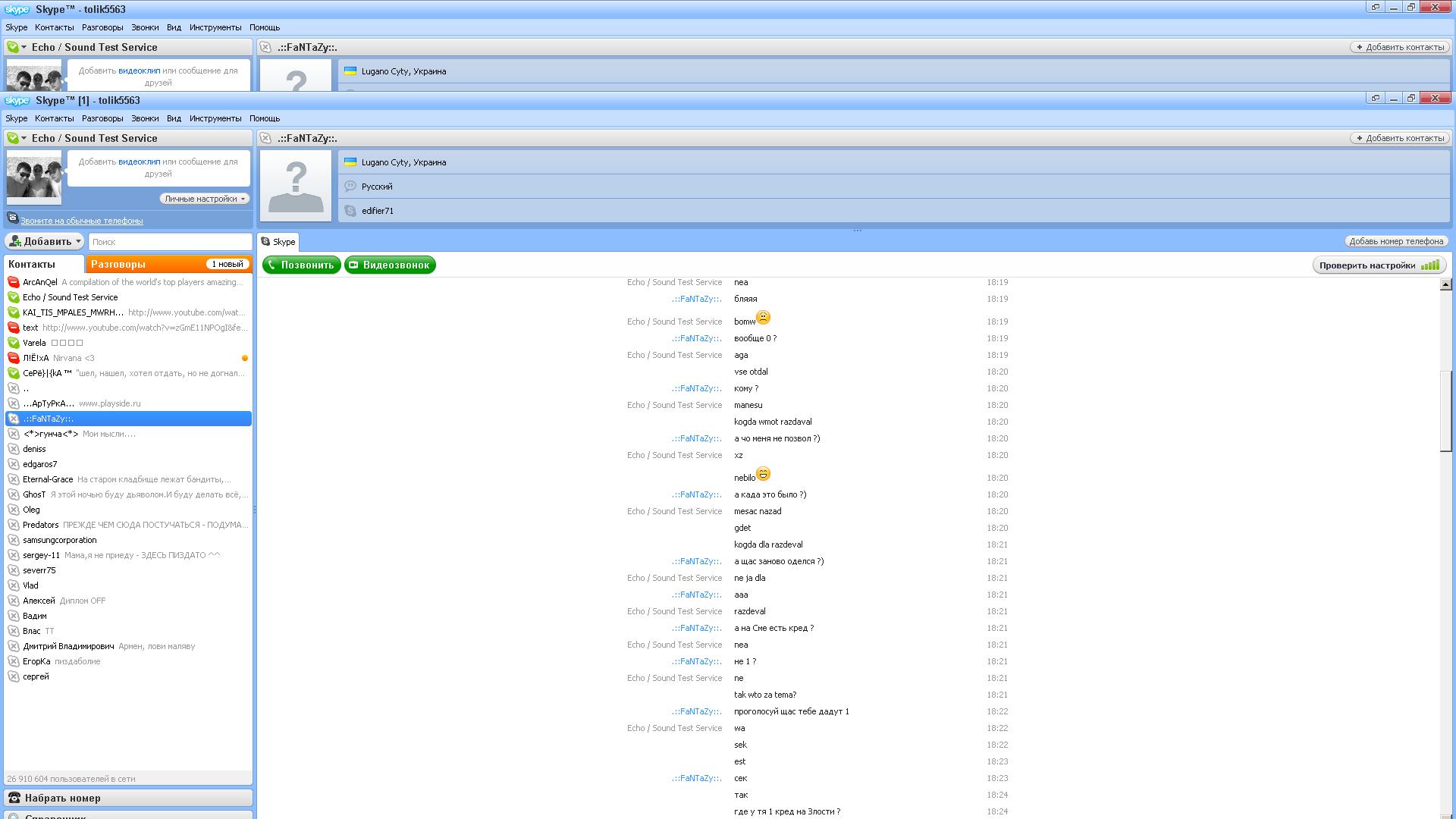Screen dimensions: 1456x819
Task: Select the сергей contact row
Action: coord(128,676)
